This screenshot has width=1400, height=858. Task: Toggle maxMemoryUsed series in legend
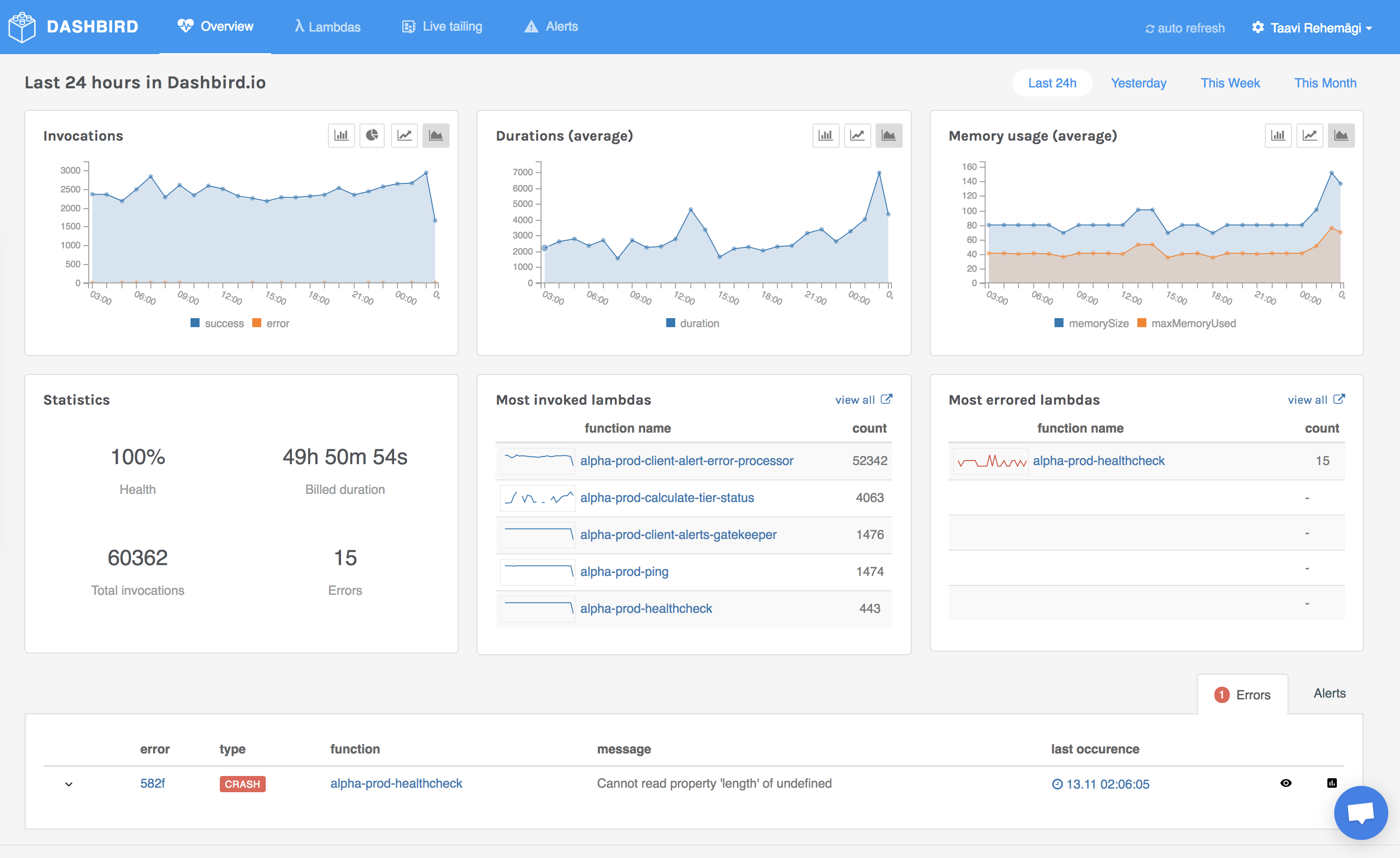(x=1186, y=324)
